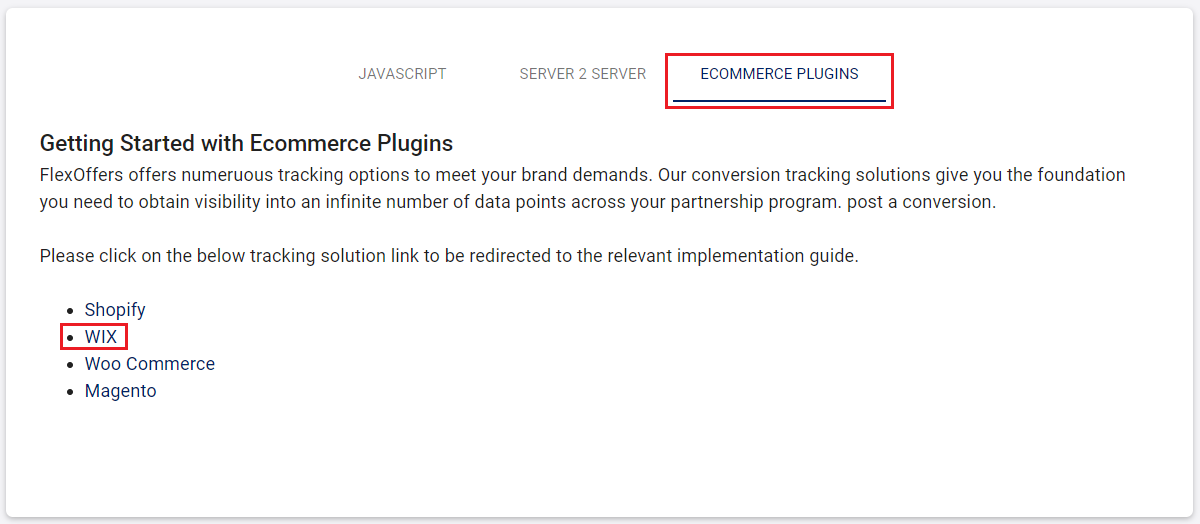Open the SERVER 2 SERVER tab

[x=583, y=74]
